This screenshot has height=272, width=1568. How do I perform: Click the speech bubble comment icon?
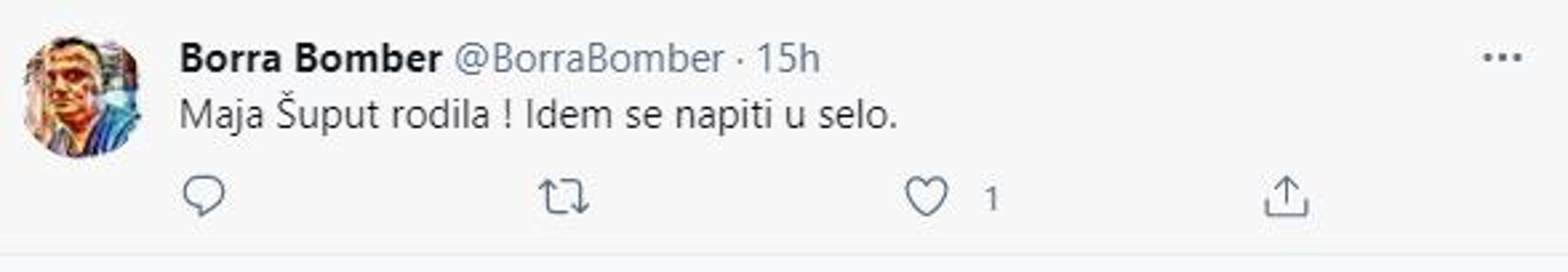(204, 196)
